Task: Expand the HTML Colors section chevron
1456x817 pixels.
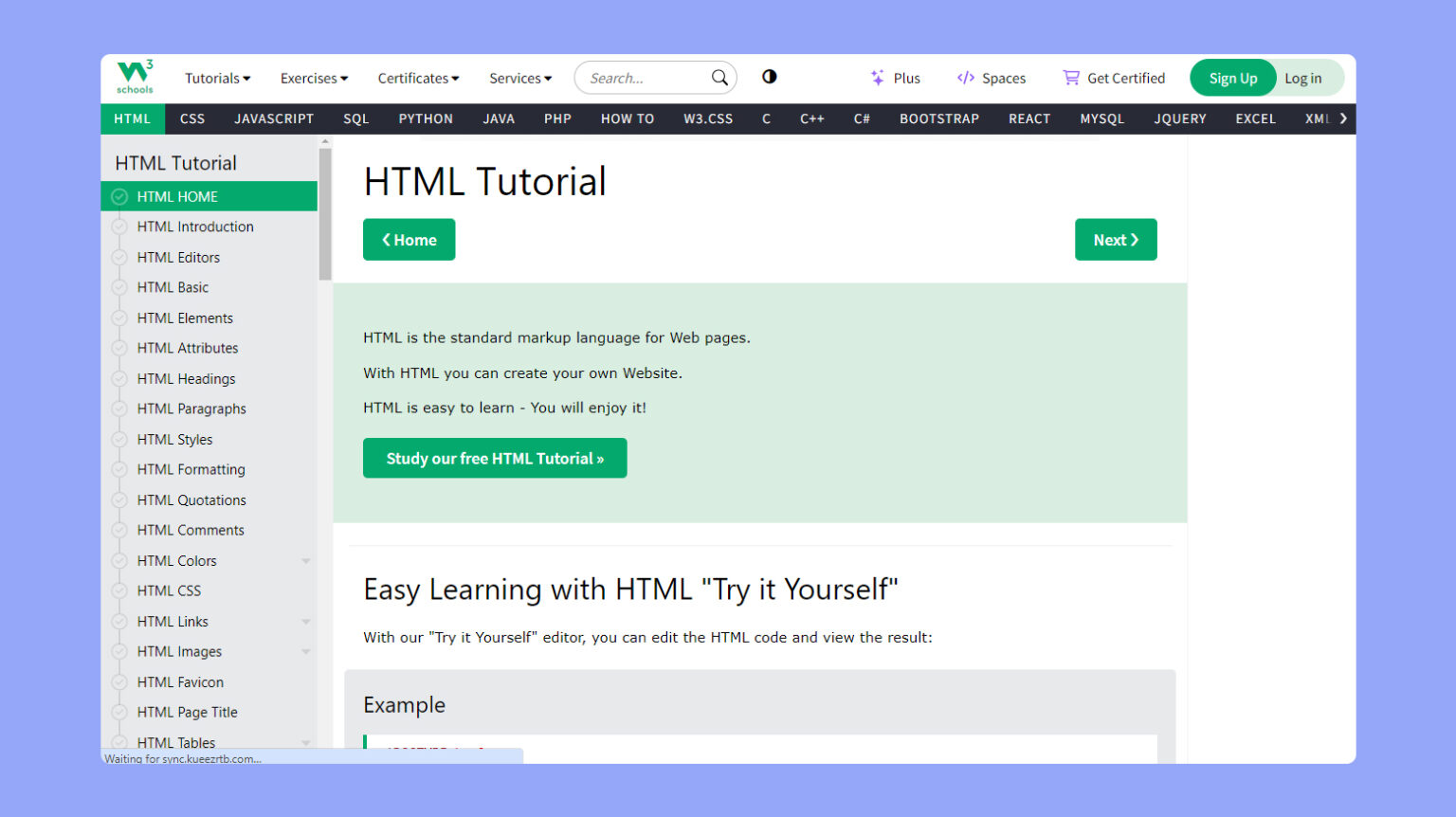Action: click(305, 560)
